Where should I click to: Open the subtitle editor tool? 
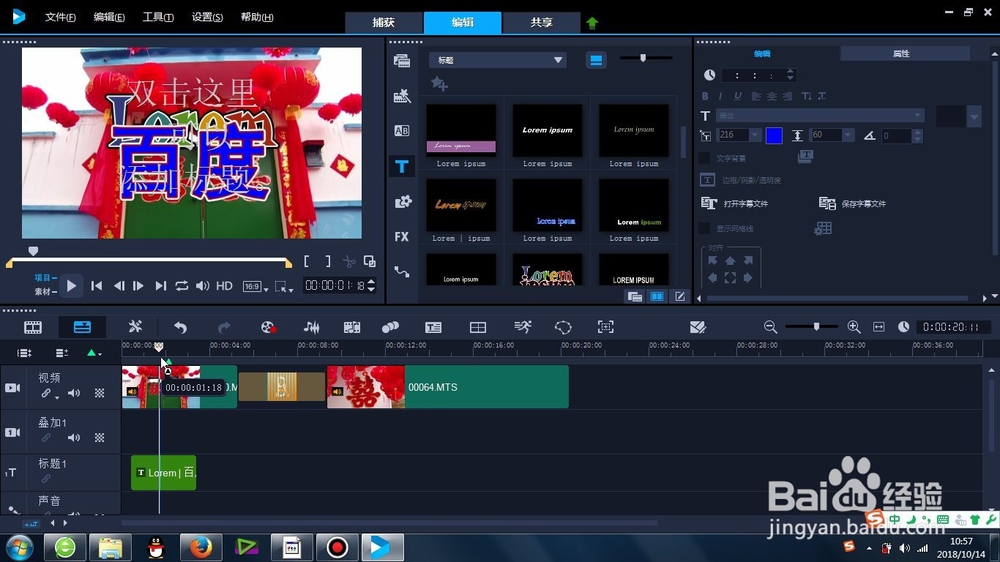(433, 327)
